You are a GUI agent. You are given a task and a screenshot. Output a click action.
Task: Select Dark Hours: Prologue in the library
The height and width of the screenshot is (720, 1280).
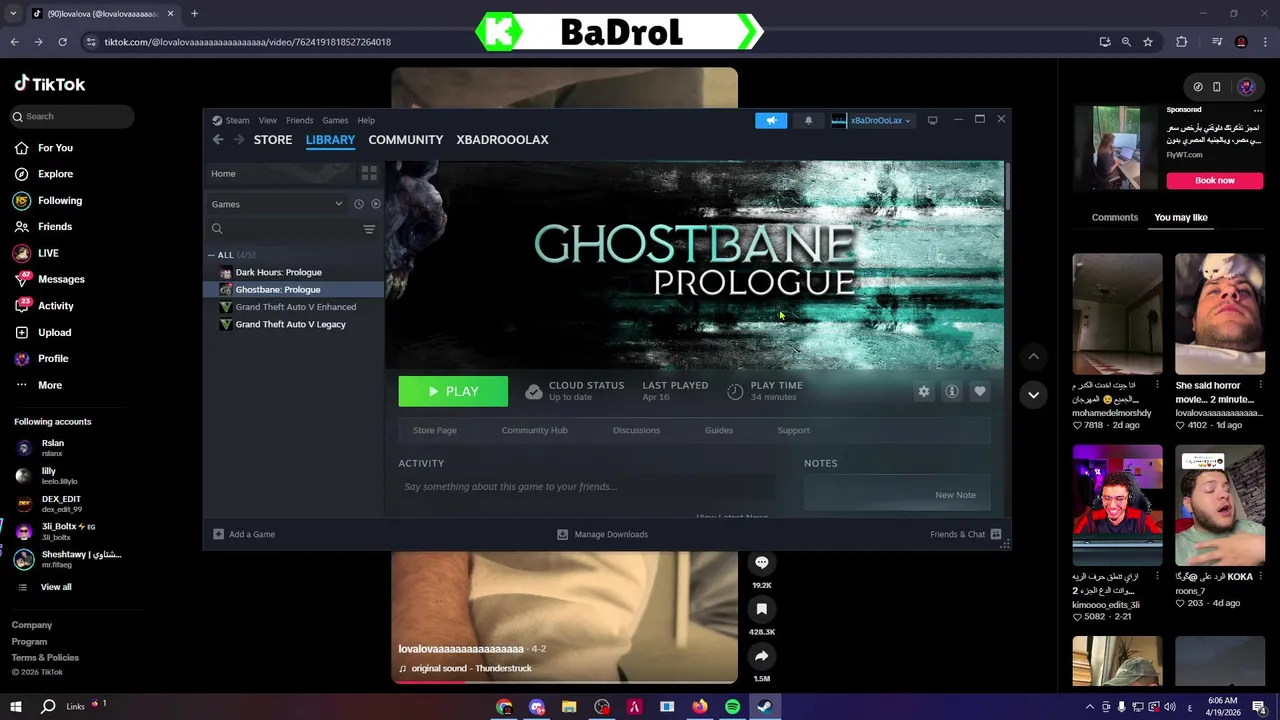pos(278,272)
